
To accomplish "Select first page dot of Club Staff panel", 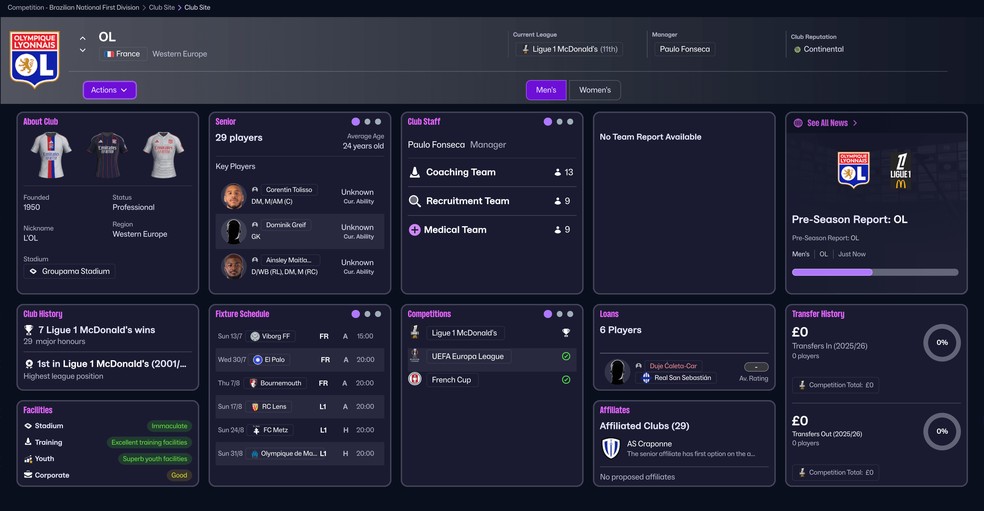I will click(x=548, y=122).
